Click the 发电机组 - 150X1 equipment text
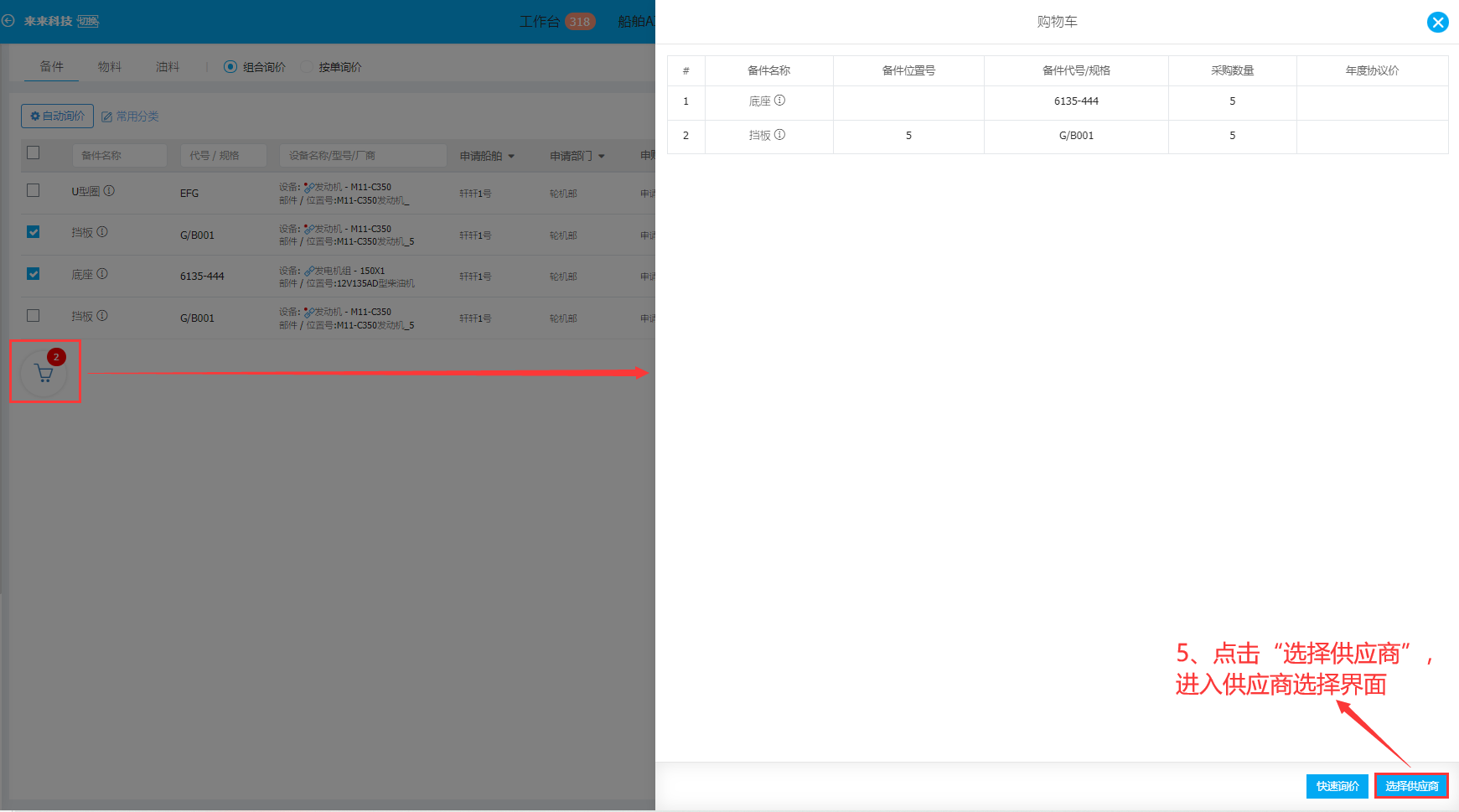The width and height of the screenshot is (1459, 812). pyautogui.click(x=350, y=271)
